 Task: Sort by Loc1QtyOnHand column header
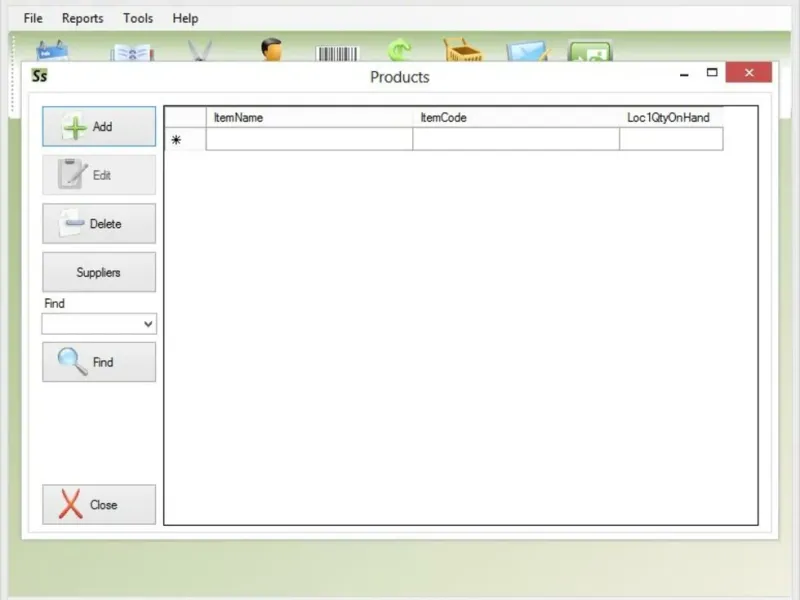point(671,117)
